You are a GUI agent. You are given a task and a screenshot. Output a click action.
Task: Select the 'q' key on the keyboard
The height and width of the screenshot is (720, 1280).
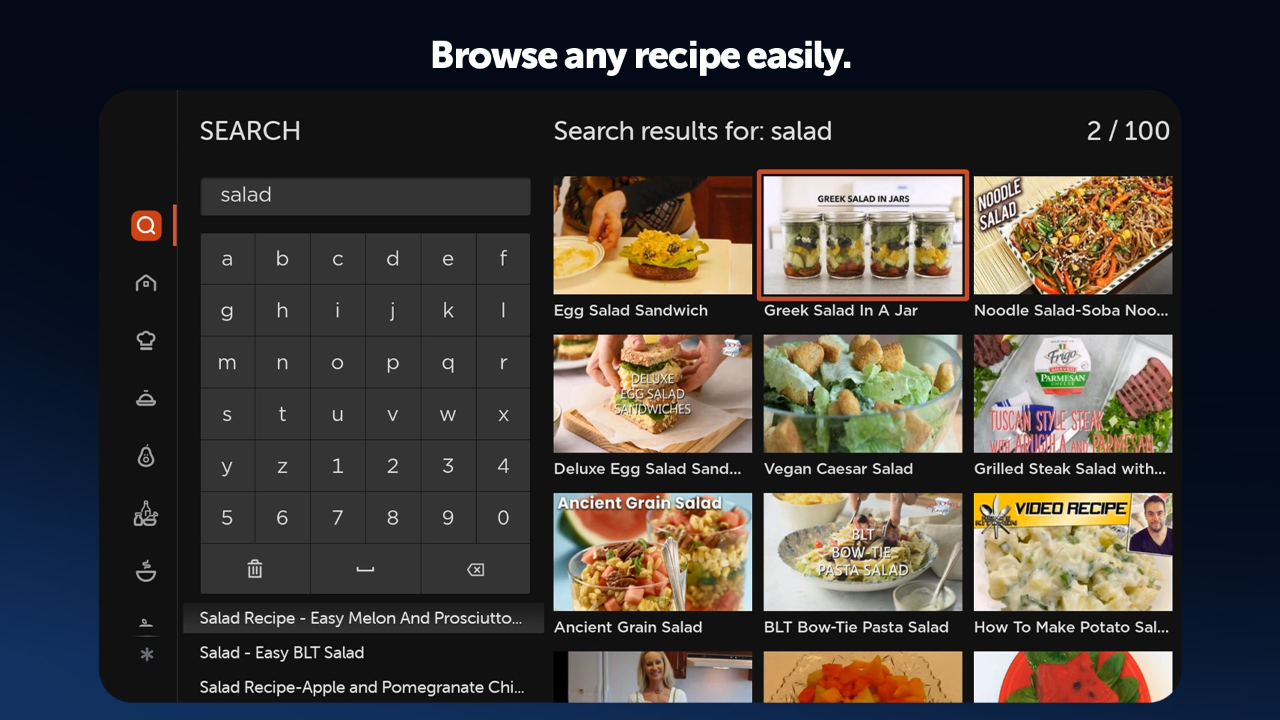[x=448, y=361]
